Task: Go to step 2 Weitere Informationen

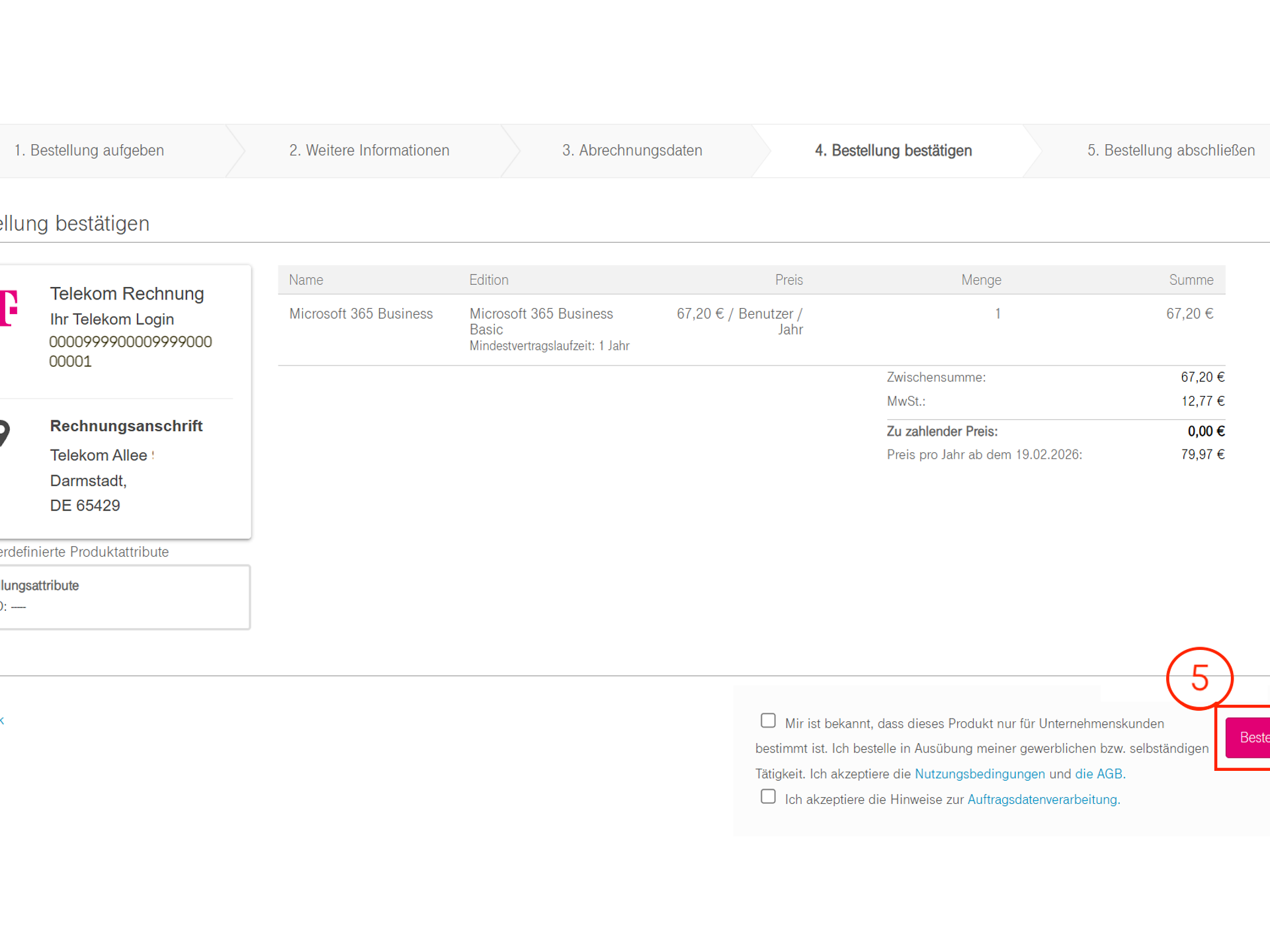Action: [369, 151]
